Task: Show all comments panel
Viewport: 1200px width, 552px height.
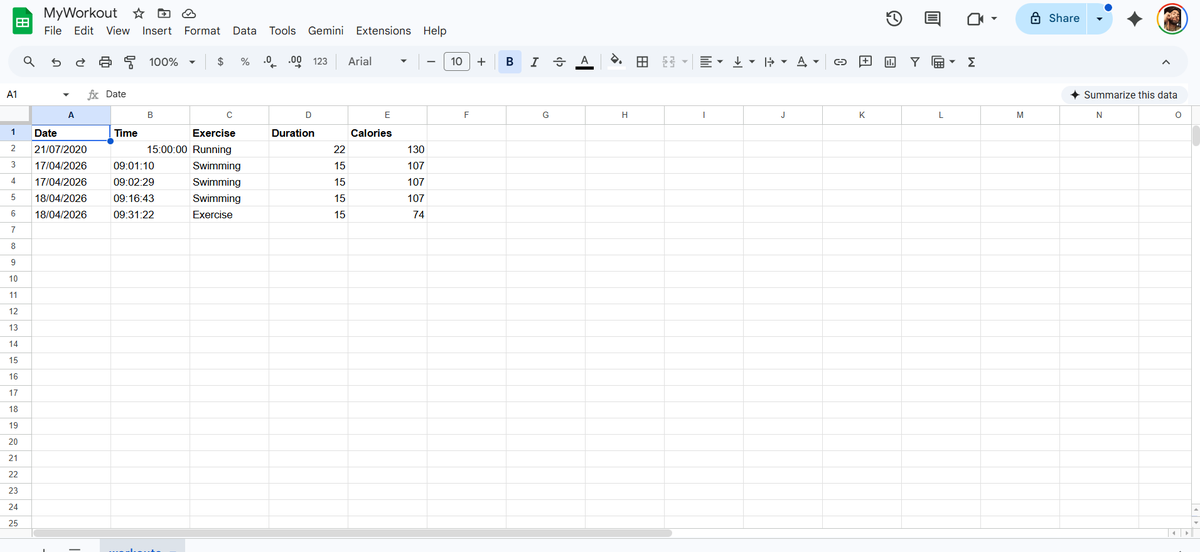Action: [932, 18]
